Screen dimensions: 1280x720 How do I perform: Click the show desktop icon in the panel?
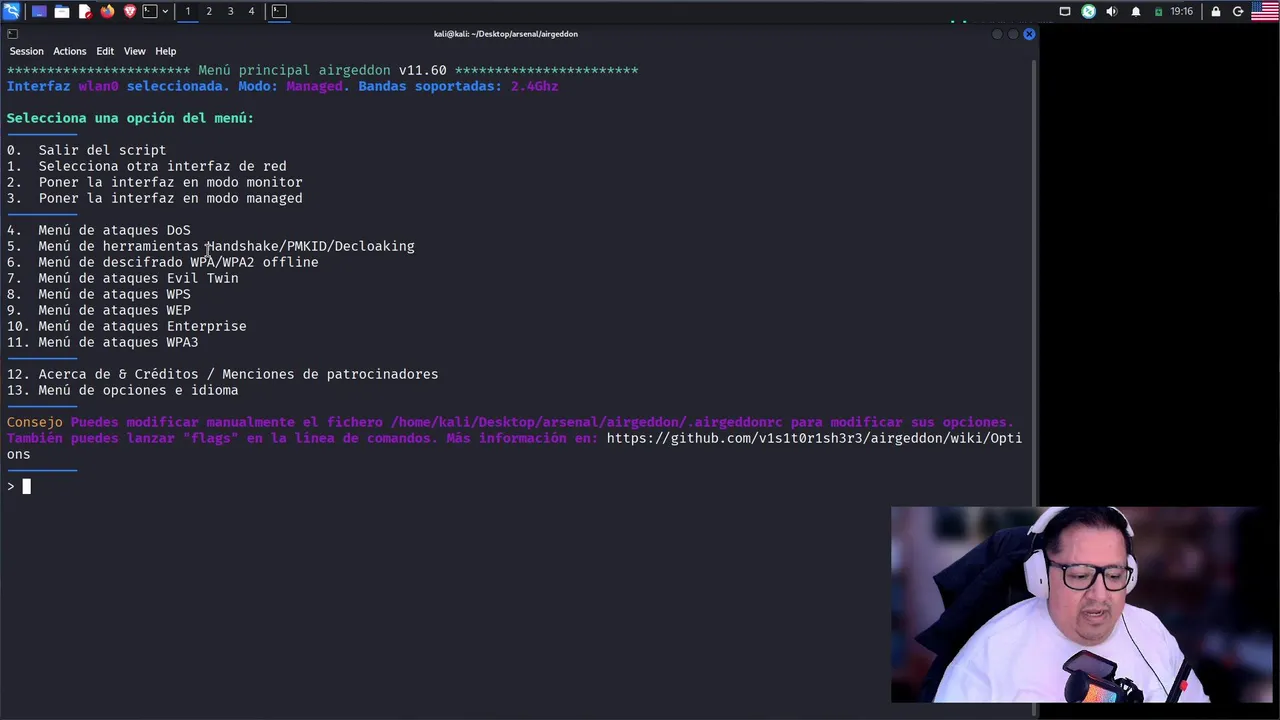(39, 11)
